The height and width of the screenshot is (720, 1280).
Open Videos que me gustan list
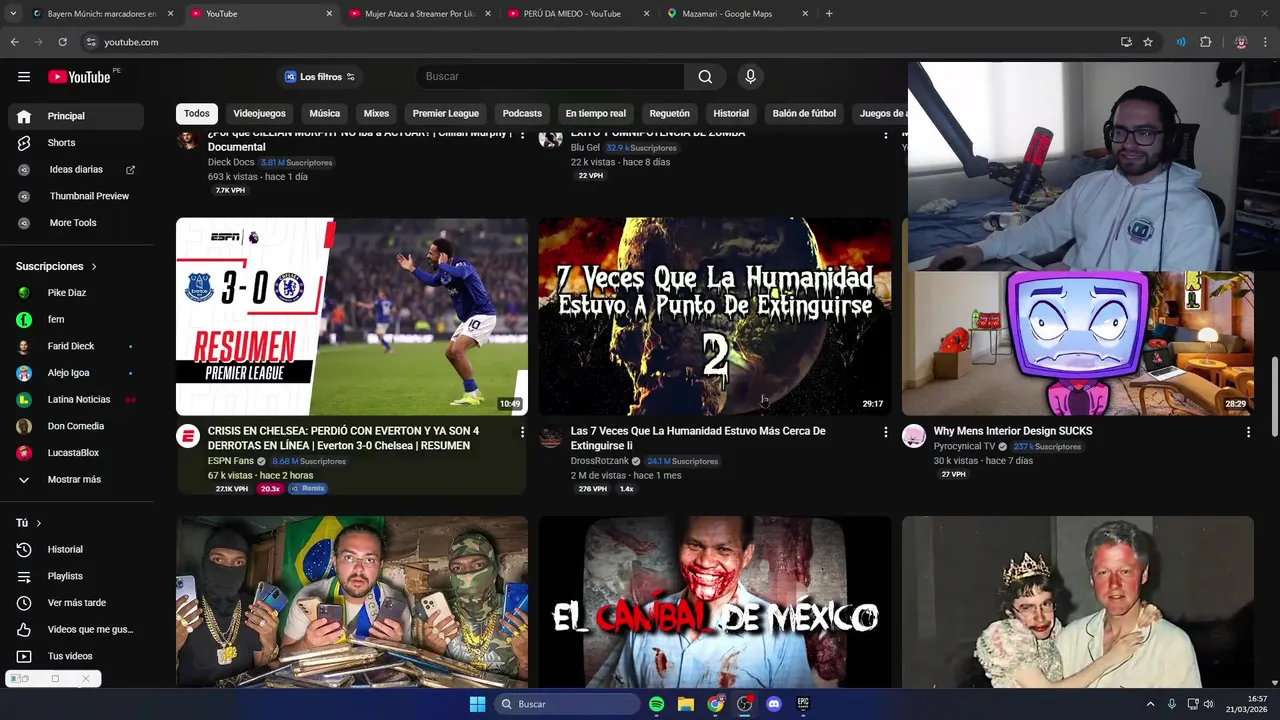coord(75,630)
